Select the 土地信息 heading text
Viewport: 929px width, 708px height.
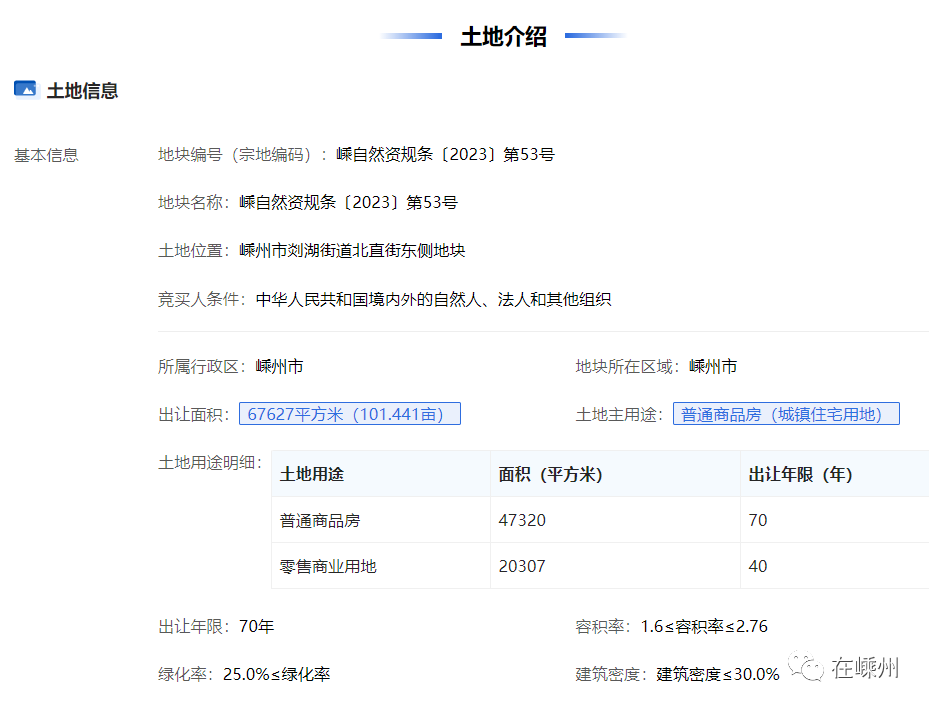(82, 90)
